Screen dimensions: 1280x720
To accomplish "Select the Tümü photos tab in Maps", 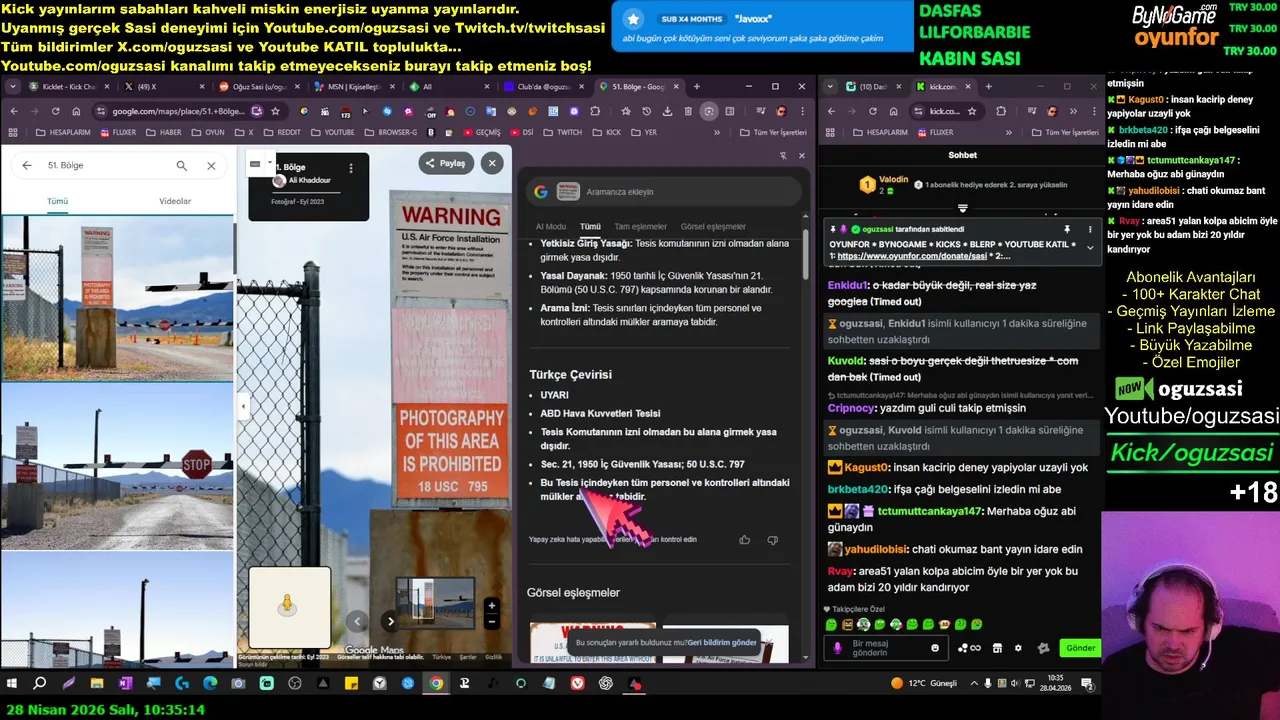I will coord(58,201).
